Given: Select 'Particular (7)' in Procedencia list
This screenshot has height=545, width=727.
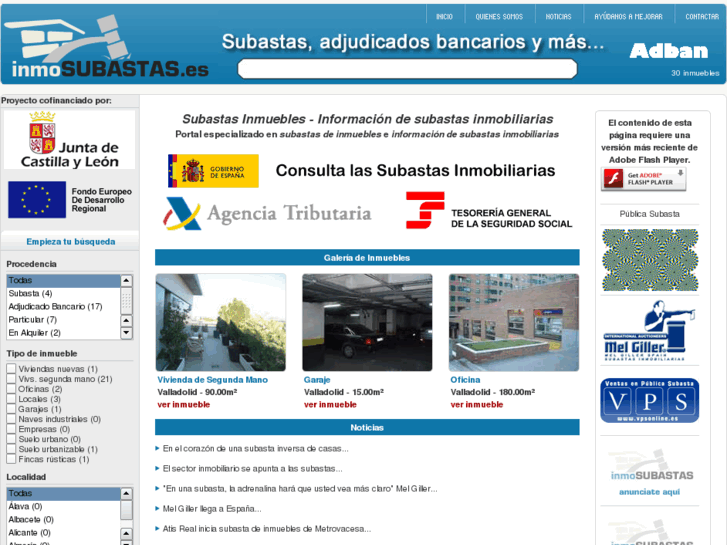Looking at the screenshot, I should 64,320.
